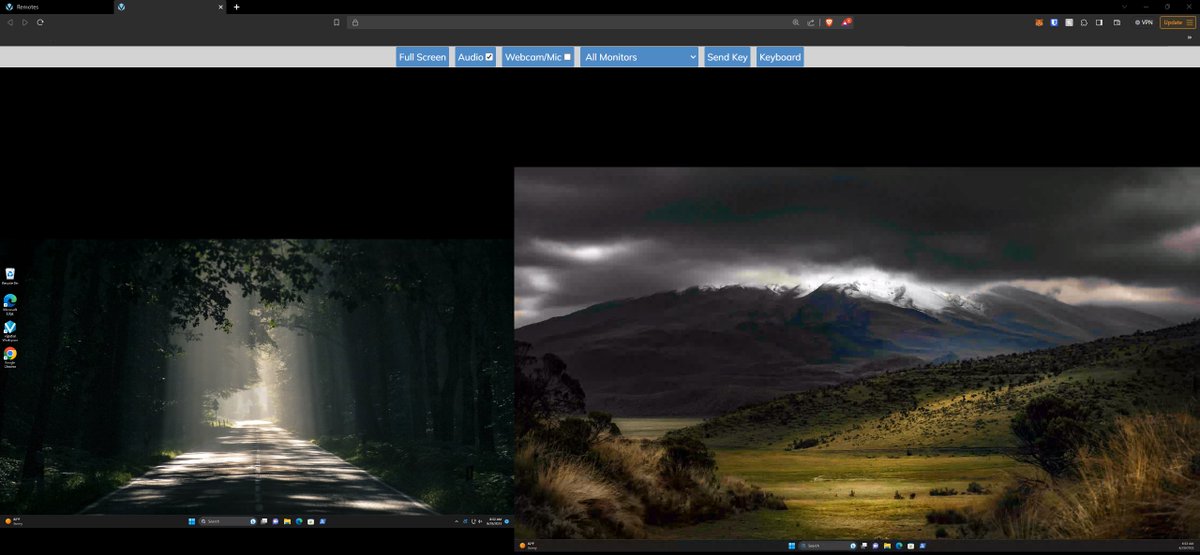Open the zoom indicator in address bar

[796, 22]
